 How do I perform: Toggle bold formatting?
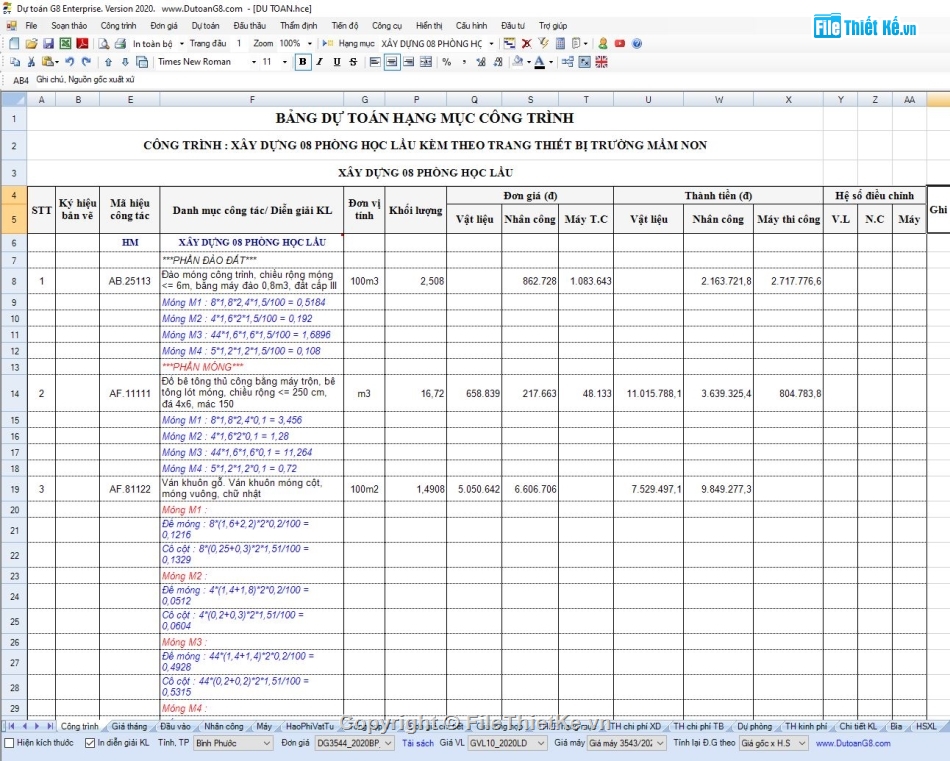(302, 62)
